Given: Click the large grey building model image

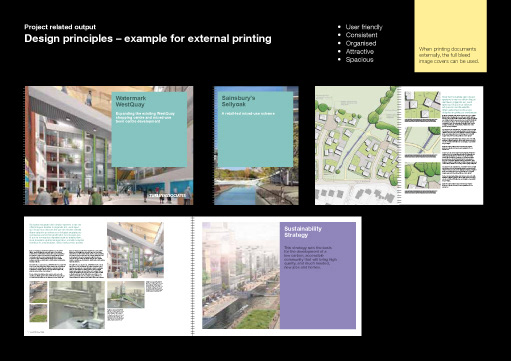Looking at the screenshot, I should [77, 305].
